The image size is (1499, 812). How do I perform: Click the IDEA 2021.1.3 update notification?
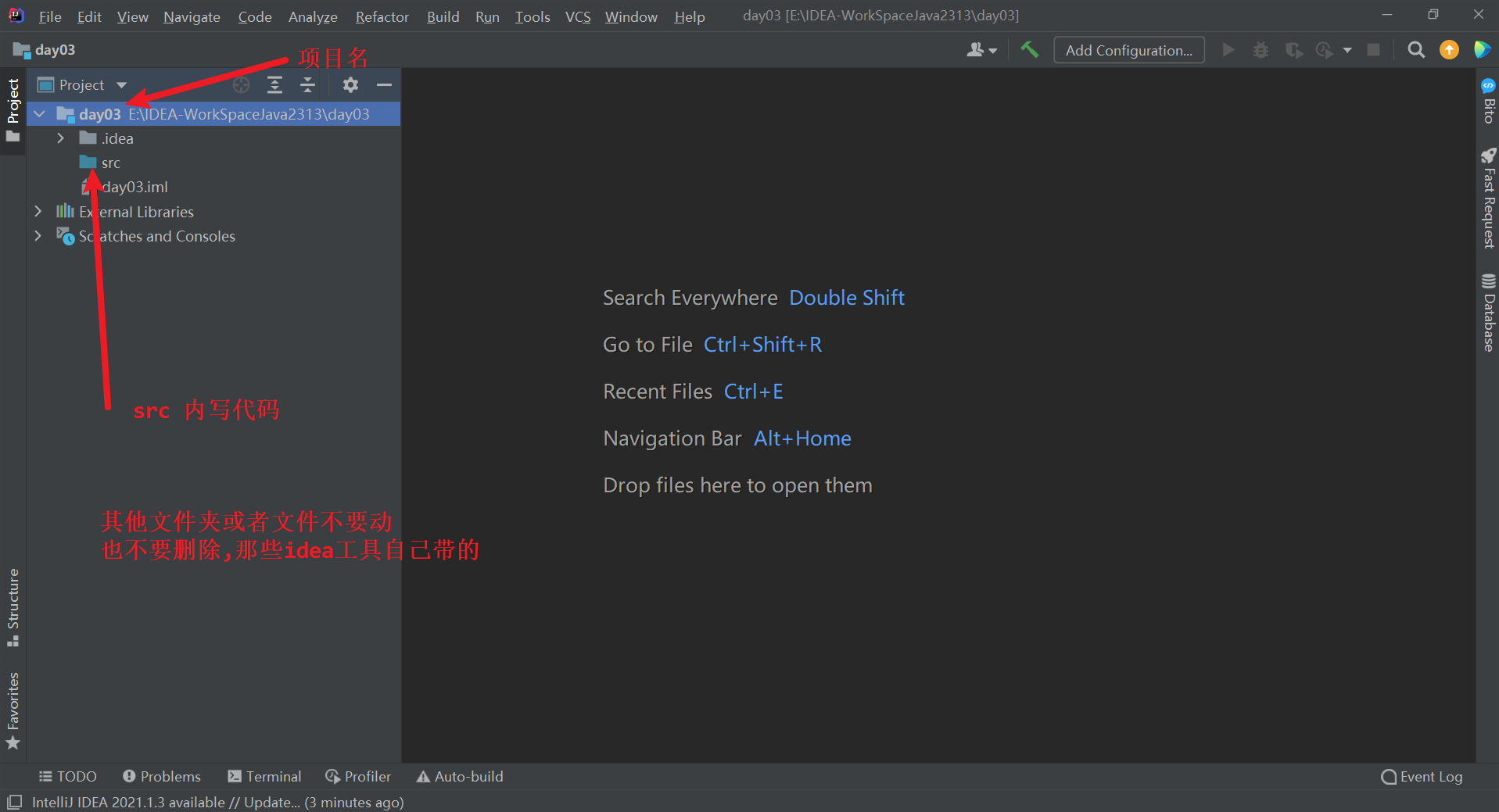click(x=217, y=802)
